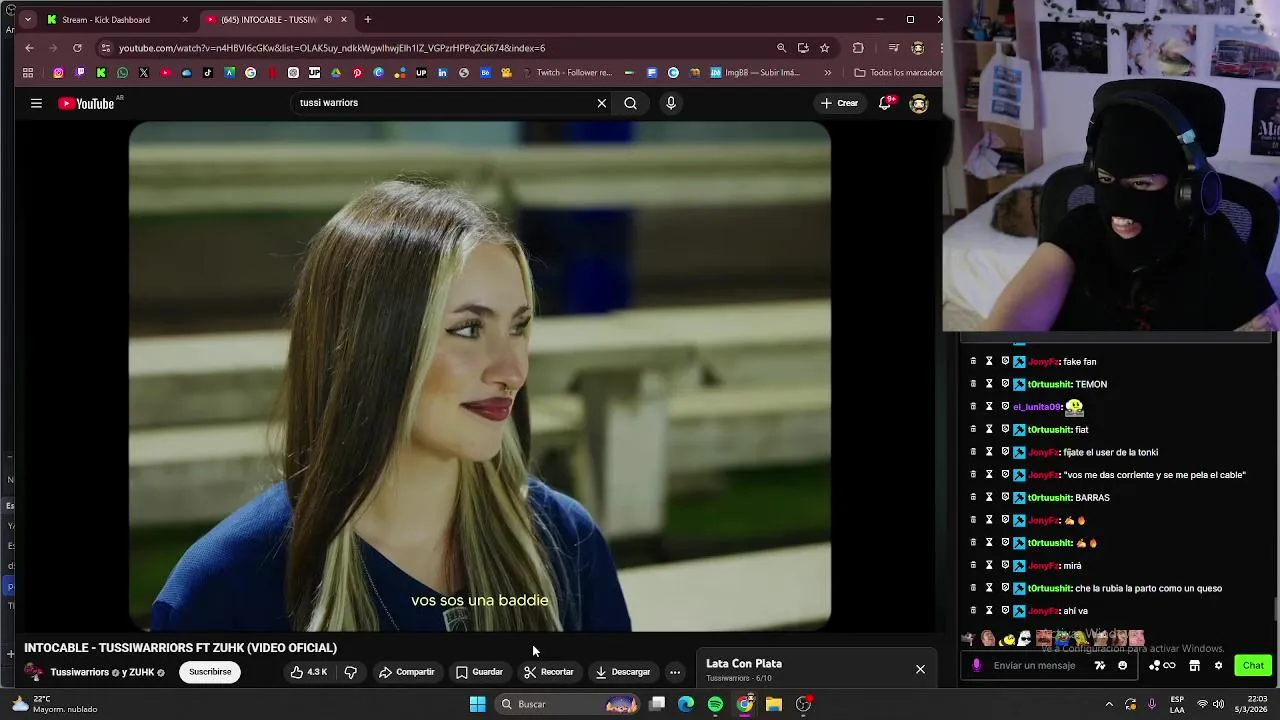
Task: Open the bookmarks apps grid
Action: click(28, 72)
